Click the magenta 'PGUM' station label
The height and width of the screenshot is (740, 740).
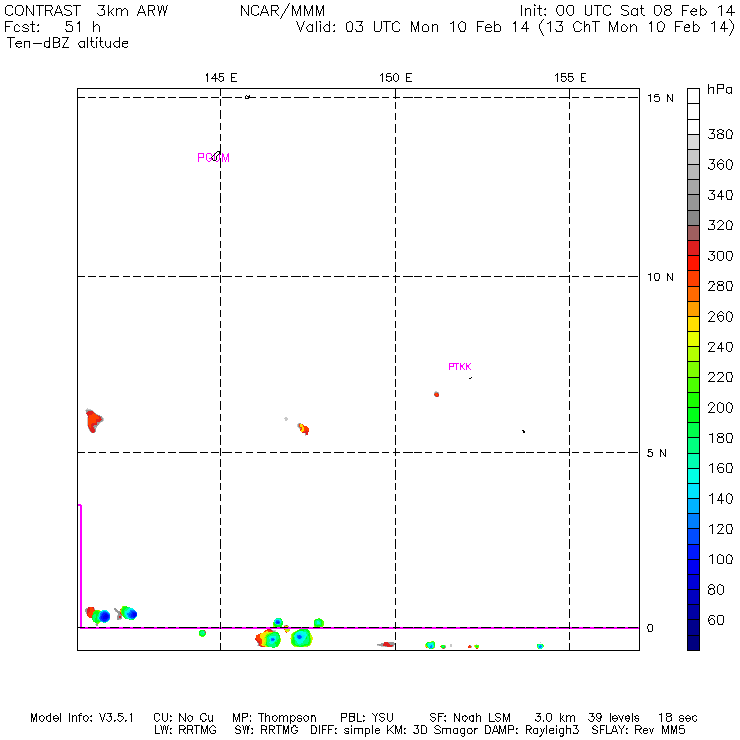213,158
